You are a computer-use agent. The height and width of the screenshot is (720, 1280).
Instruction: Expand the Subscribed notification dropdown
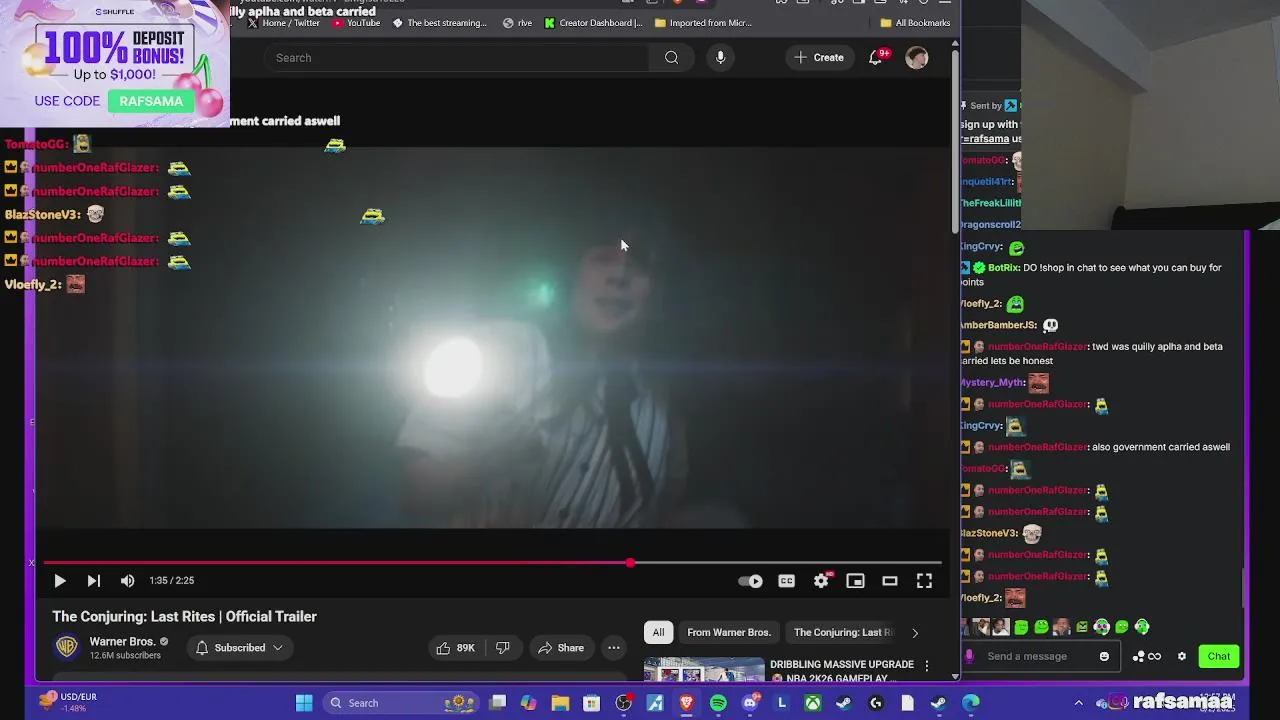click(239, 648)
